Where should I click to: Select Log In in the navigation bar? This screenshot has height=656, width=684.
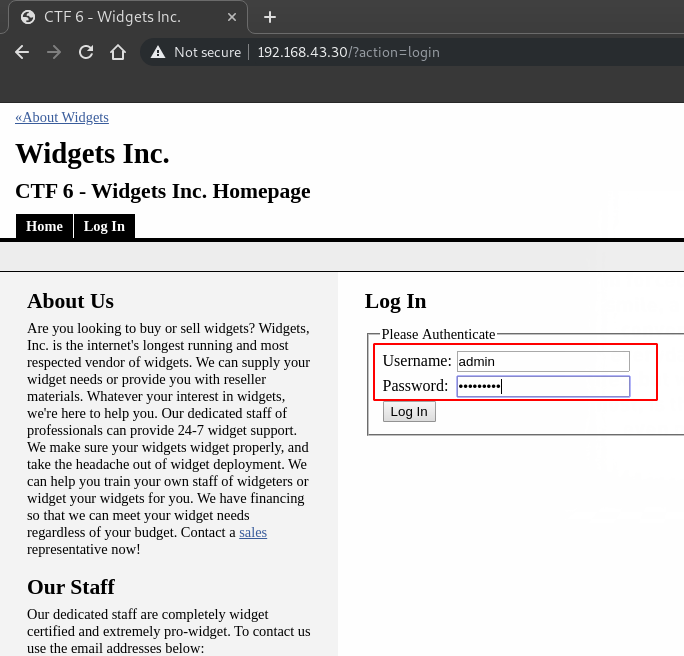pyautogui.click(x=104, y=227)
